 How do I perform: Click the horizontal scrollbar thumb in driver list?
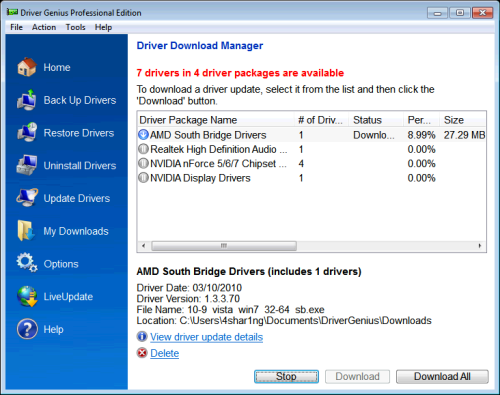pos(224,246)
